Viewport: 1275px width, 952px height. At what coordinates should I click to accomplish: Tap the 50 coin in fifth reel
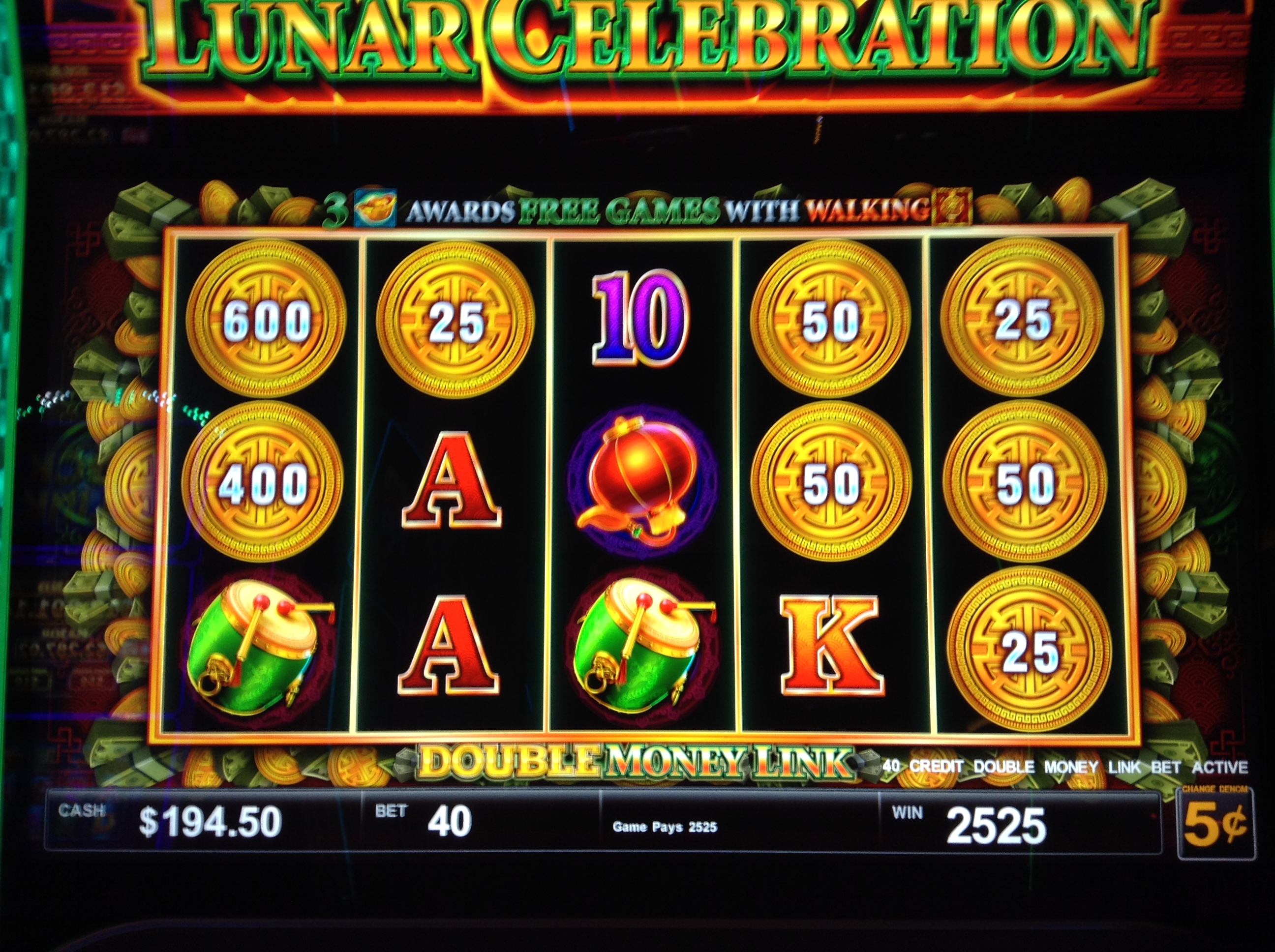click(x=1025, y=483)
